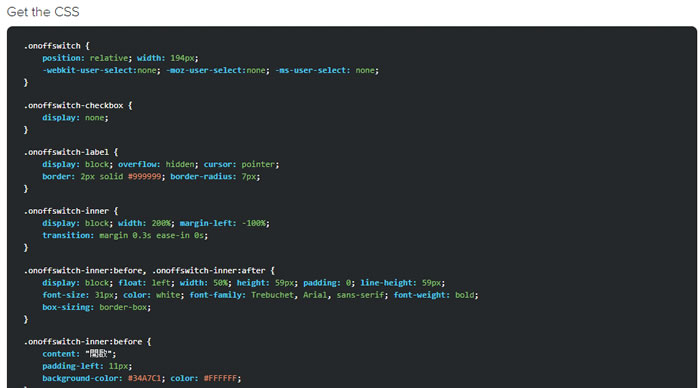Viewport: 700px width, 388px height.
Task: Click the #FFFFFF color value
Action: 221,379
